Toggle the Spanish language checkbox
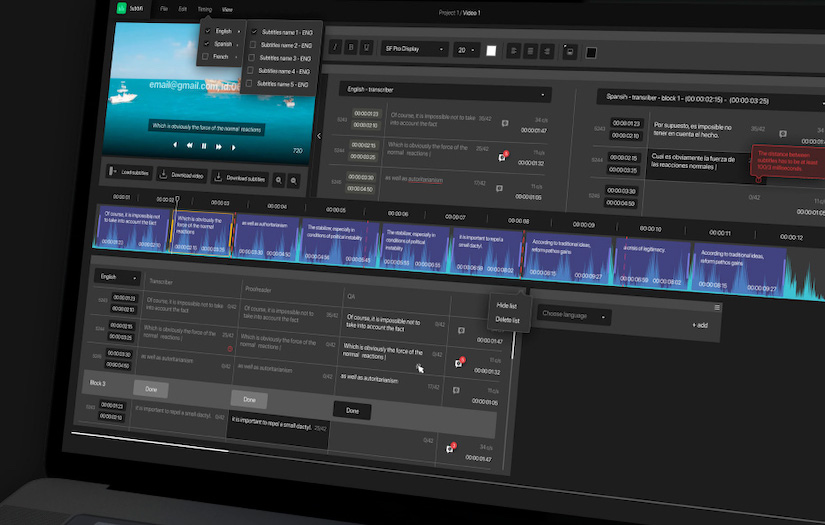This screenshot has height=525, width=825. 206,44
